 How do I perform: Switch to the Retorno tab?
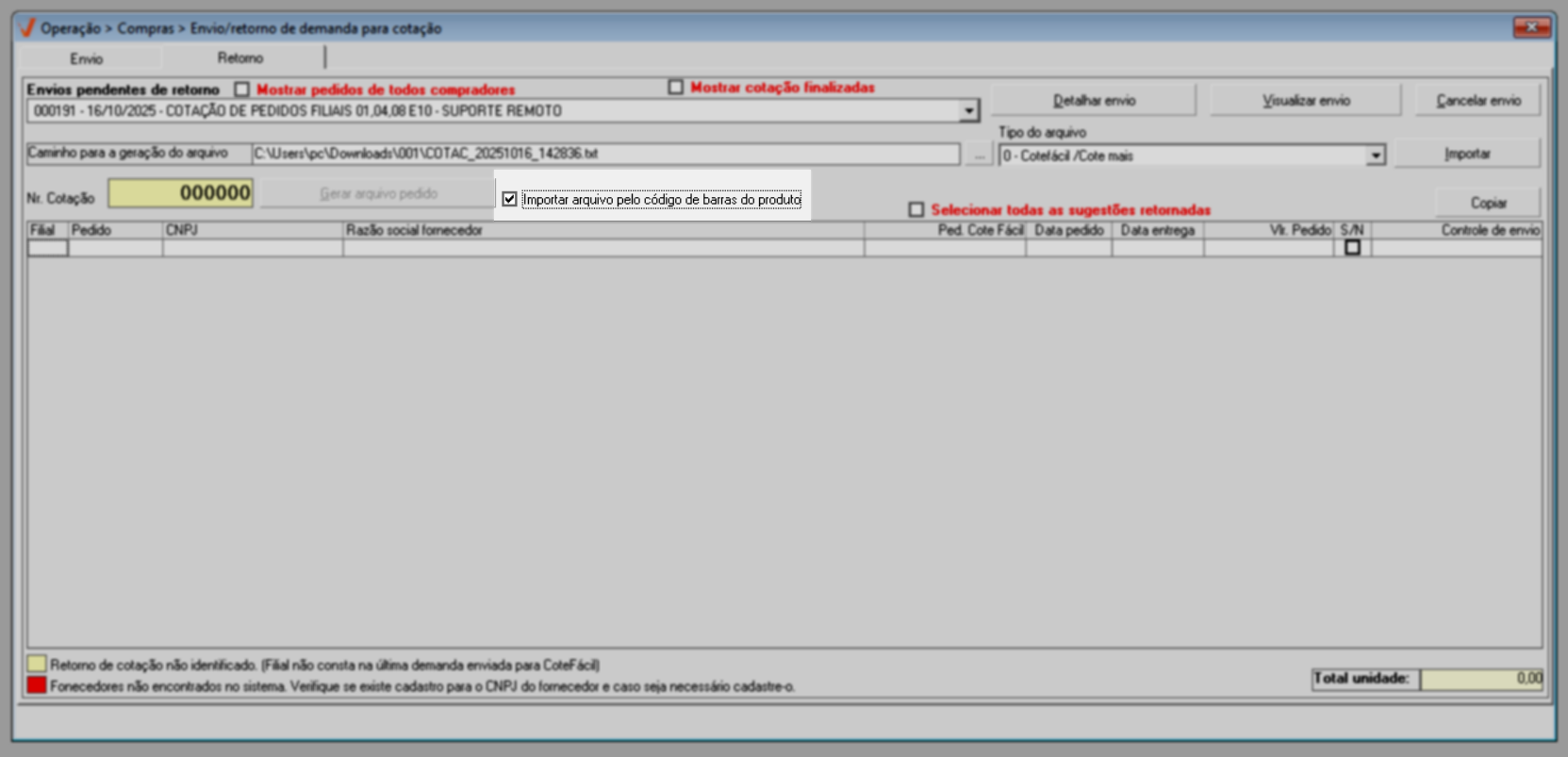click(x=240, y=58)
